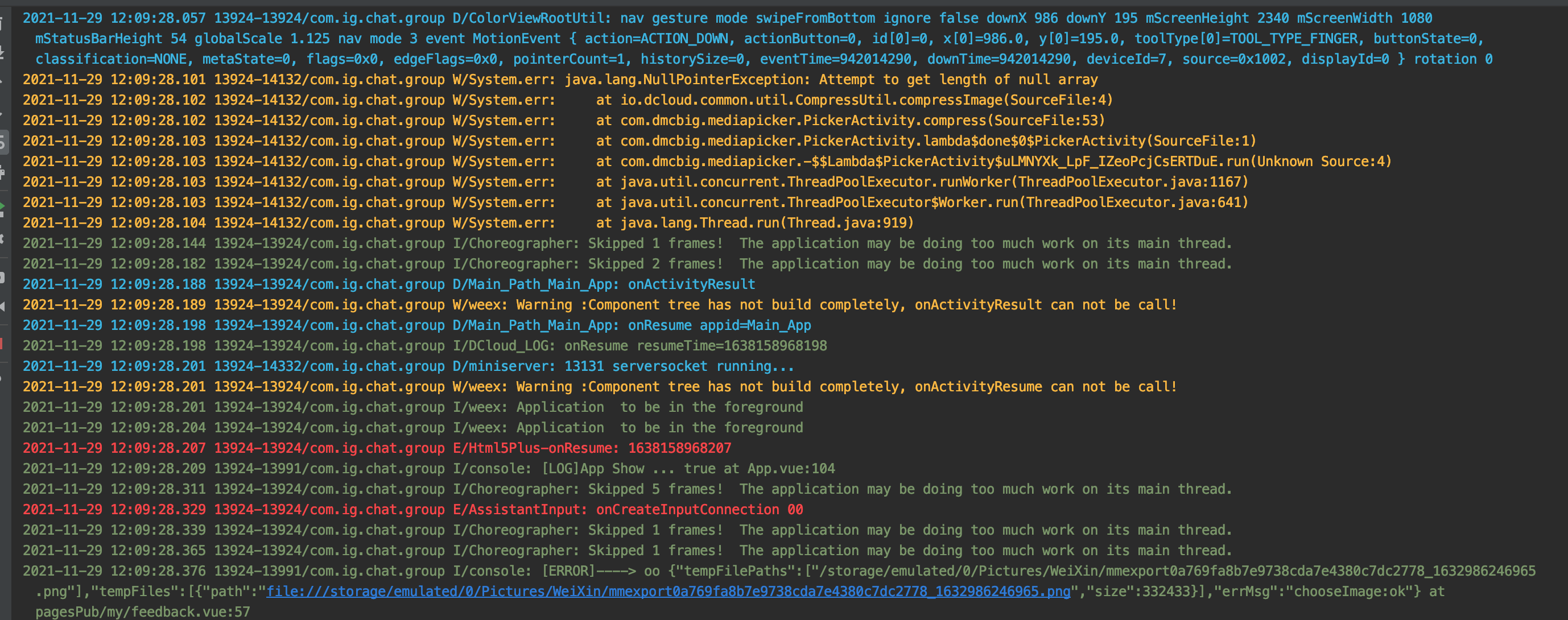
Task: Jump up the stack trace arrow
Action: click(2, 82)
